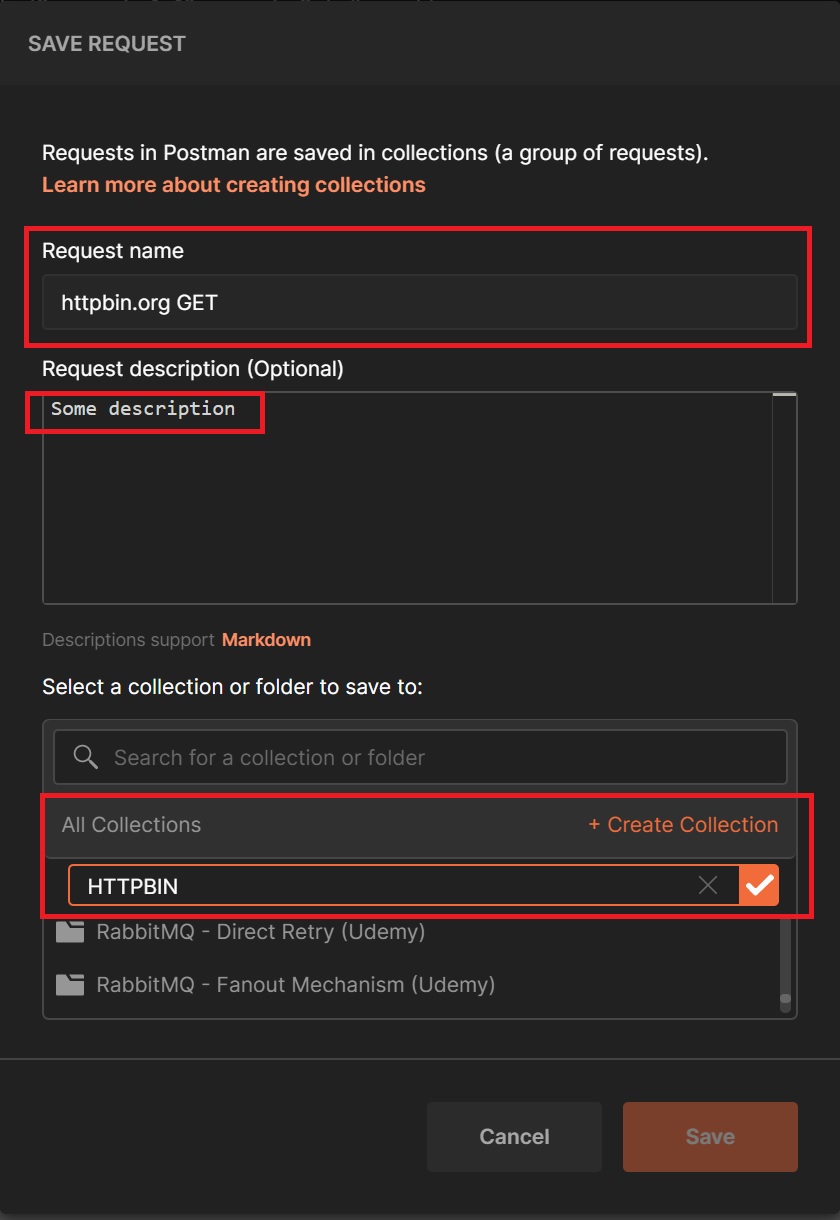Focus the collection or folder search box
This screenshot has height=1220, width=840.
(440, 757)
